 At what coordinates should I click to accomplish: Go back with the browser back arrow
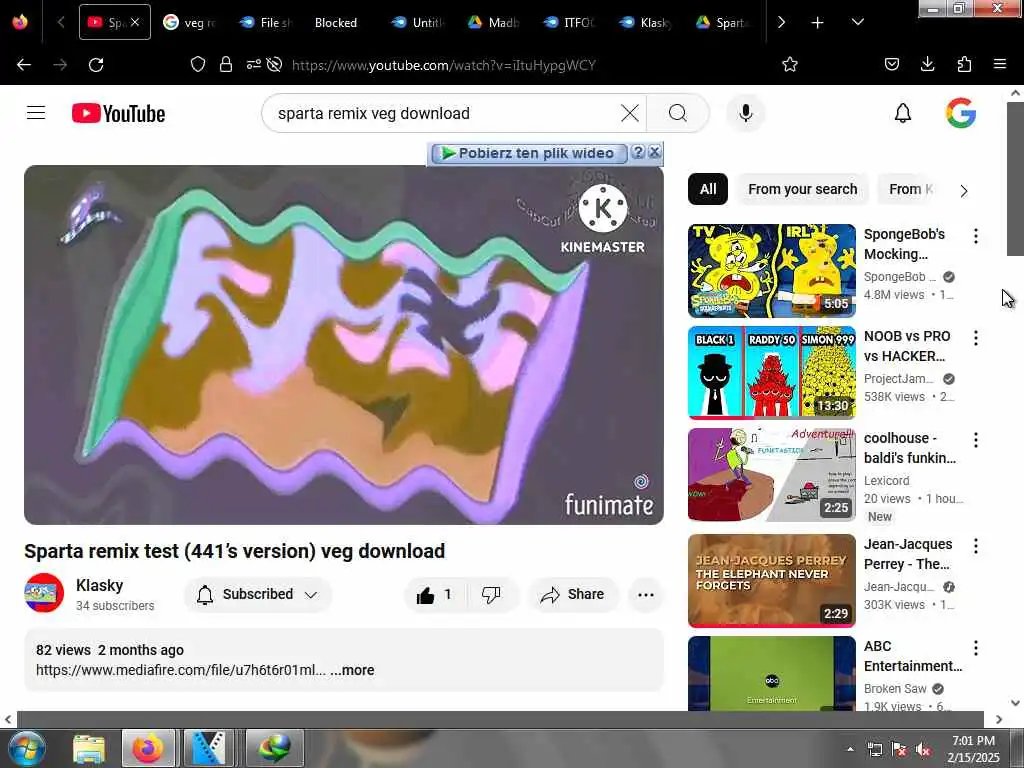24,65
